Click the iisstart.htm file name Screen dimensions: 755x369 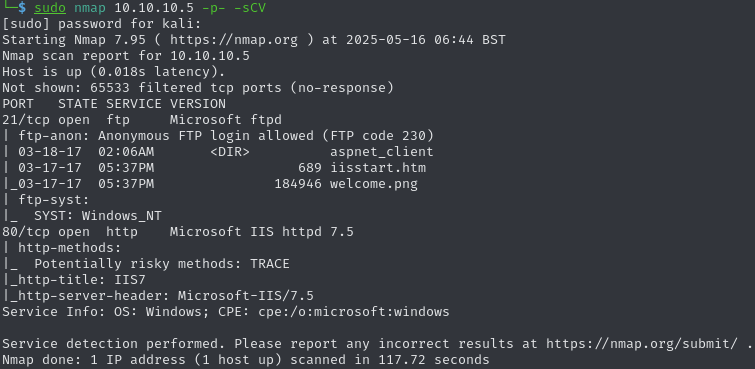coord(378,168)
